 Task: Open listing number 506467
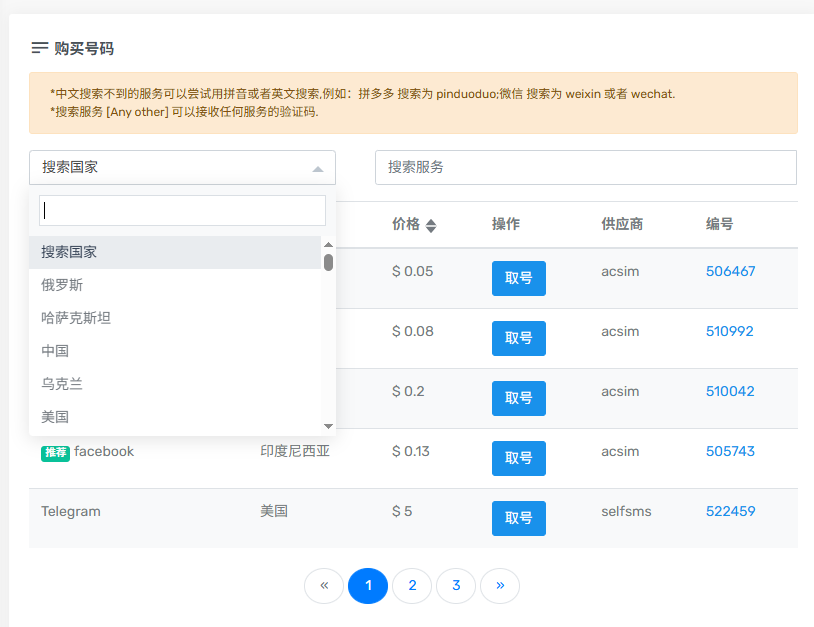click(730, 272)
